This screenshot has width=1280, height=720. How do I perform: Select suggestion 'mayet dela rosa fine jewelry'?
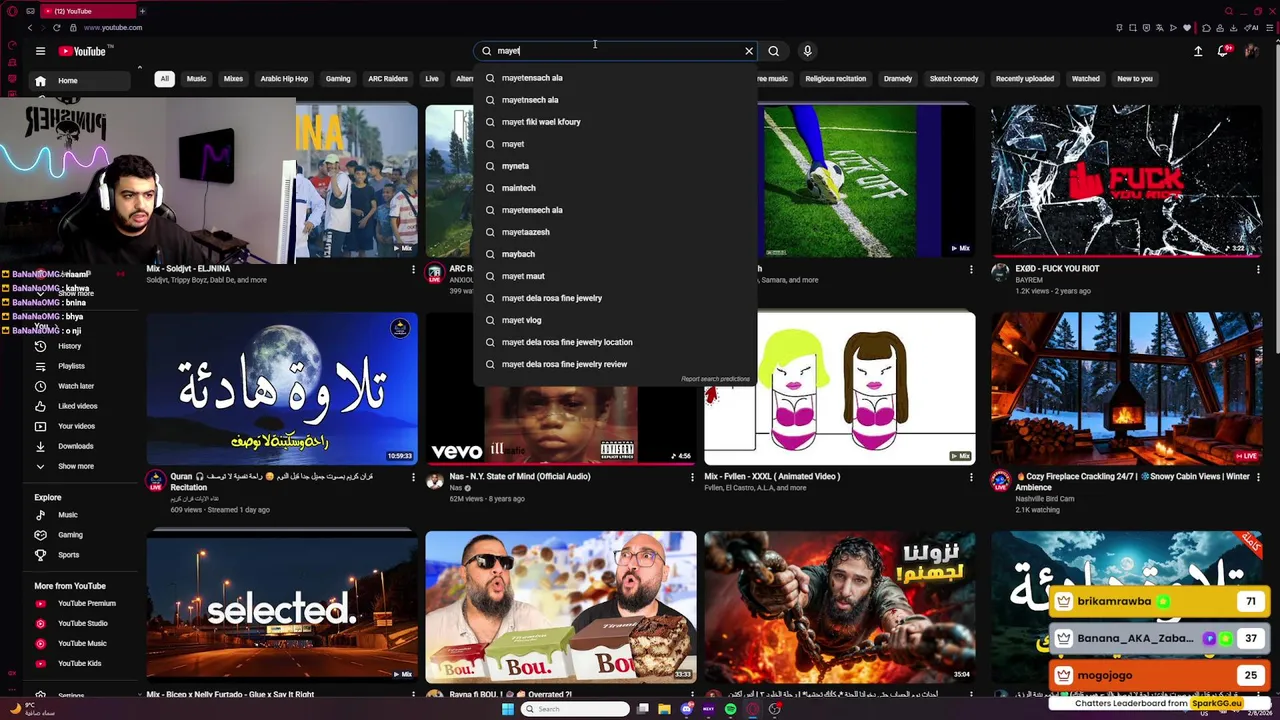pos(615,298)
